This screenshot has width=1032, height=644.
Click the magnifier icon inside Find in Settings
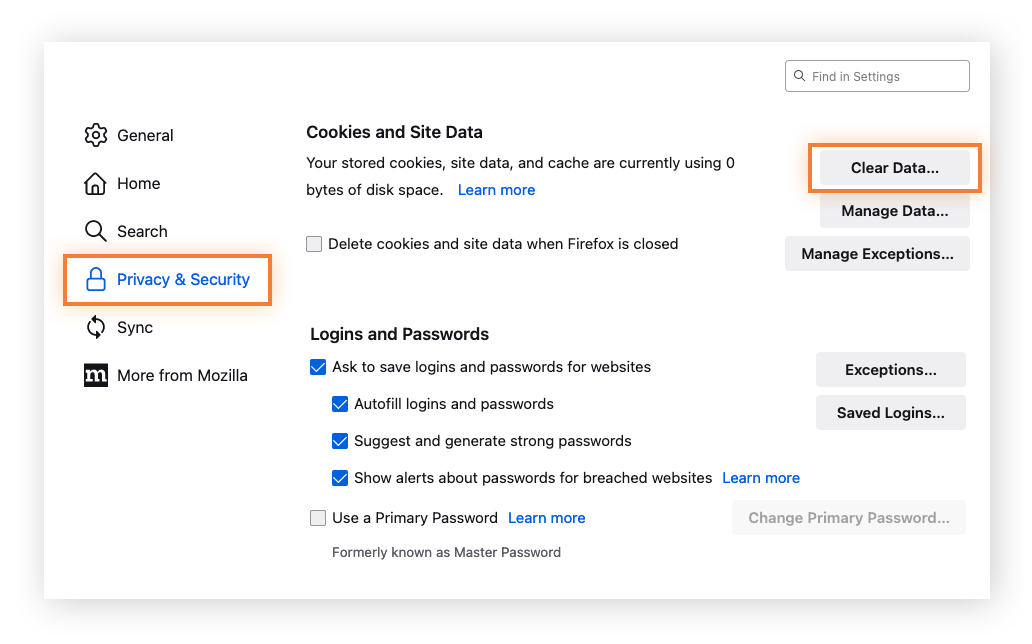click(x=799, y=76)
